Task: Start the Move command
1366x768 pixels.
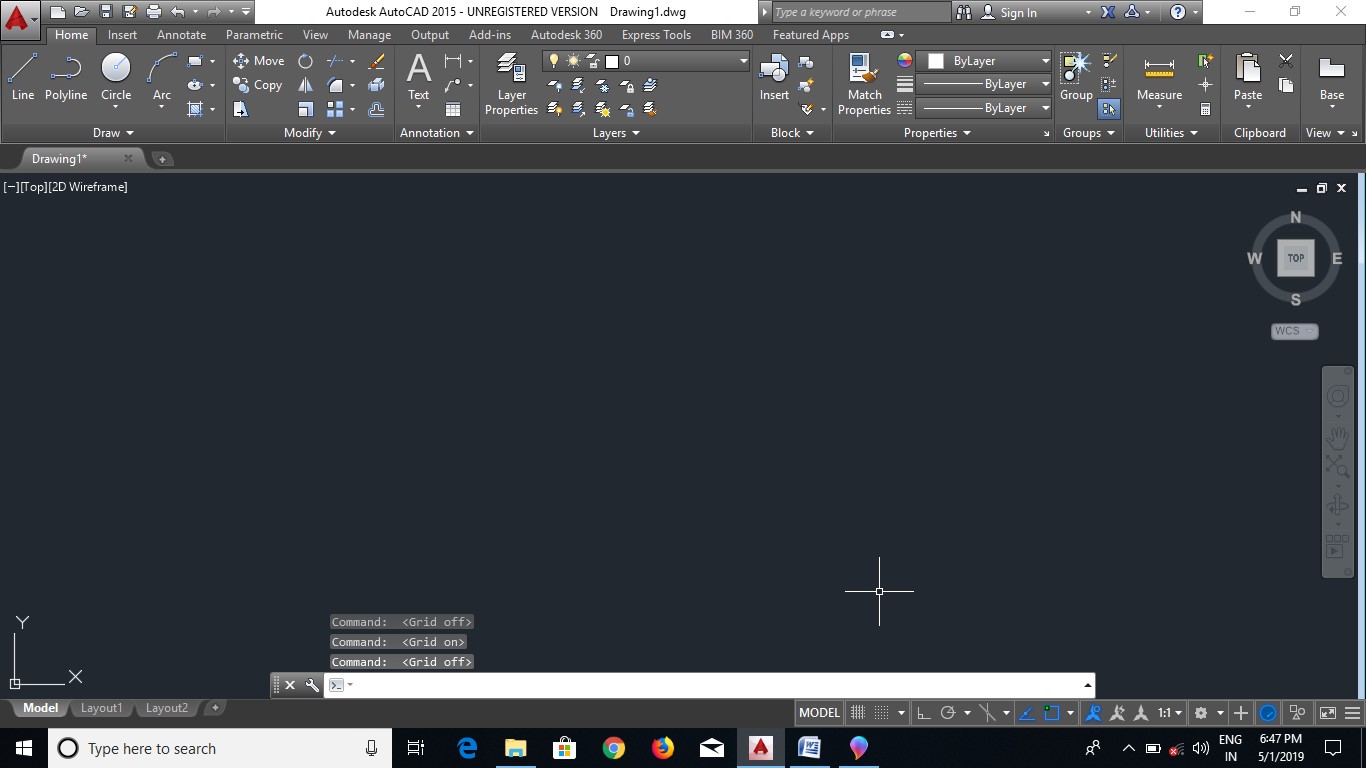Action: (x=259, y=61)
